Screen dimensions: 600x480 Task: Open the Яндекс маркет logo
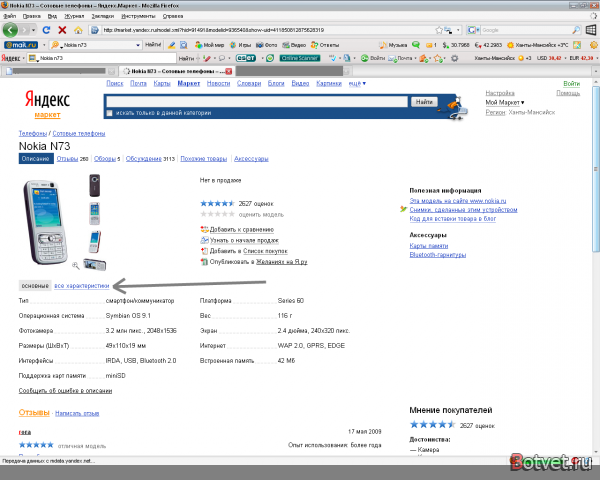[x=47, y=104]
